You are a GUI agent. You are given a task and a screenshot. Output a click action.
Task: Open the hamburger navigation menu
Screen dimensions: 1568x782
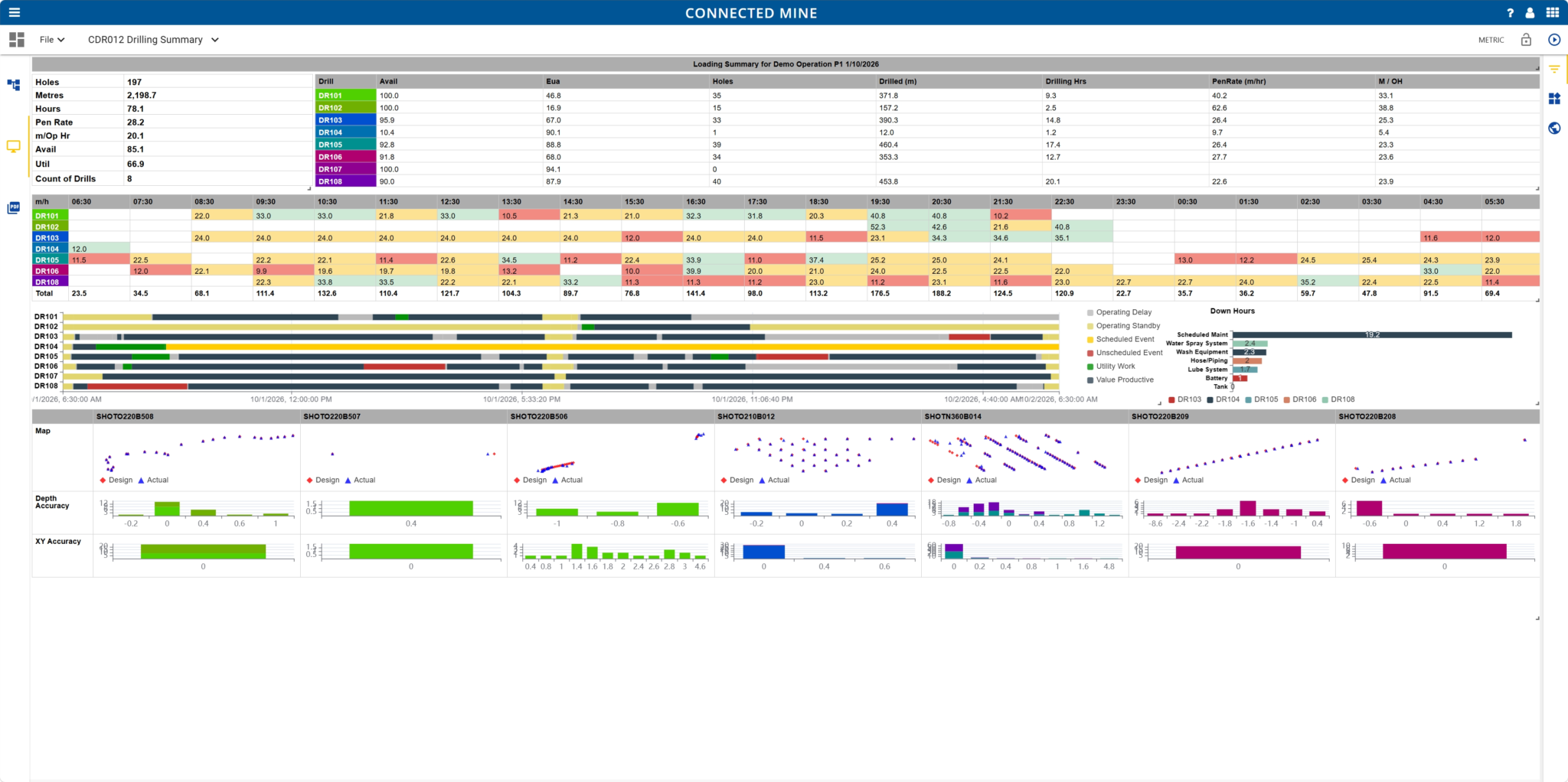(14, 12)
